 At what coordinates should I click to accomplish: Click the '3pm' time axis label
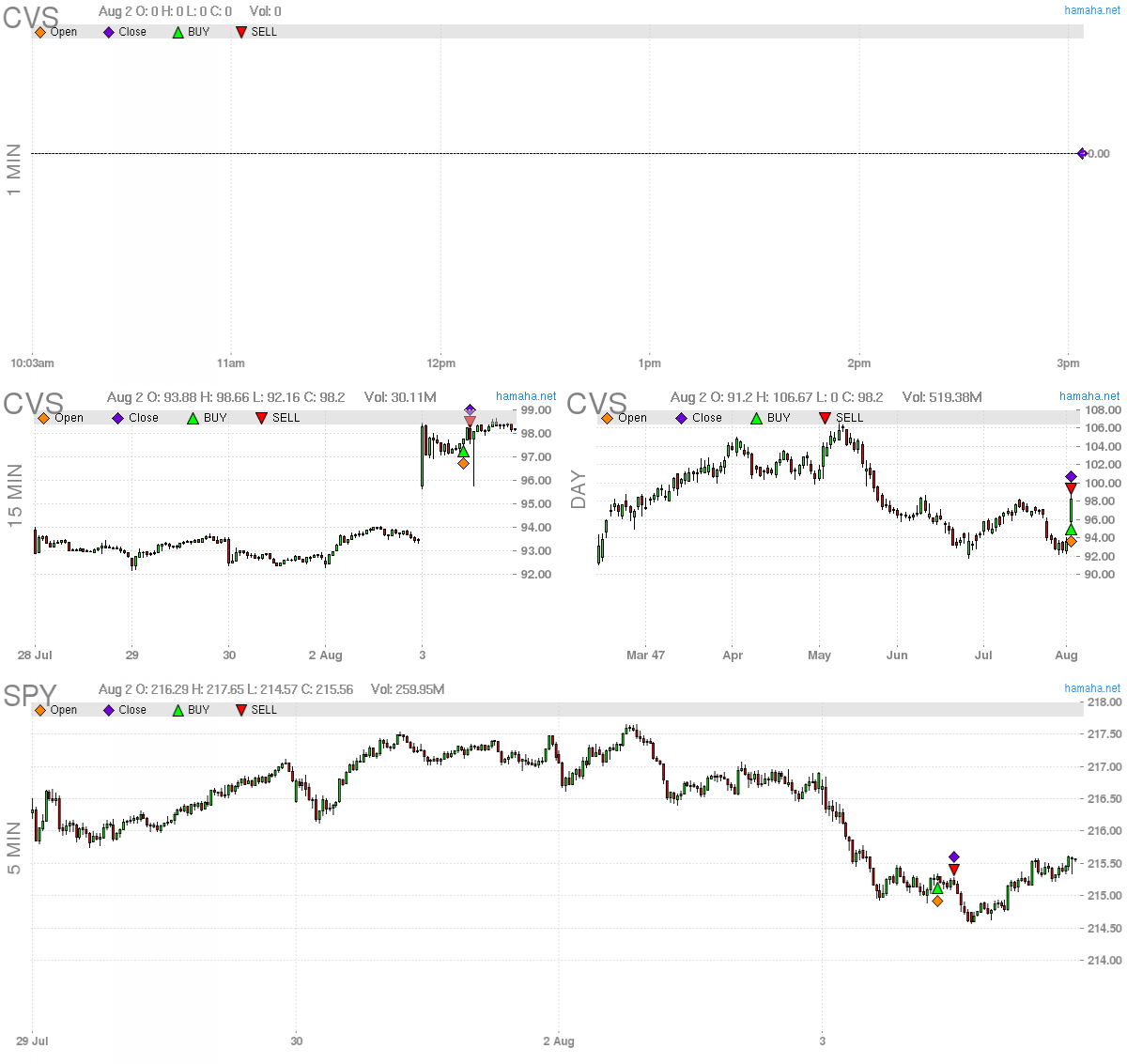[1068, 363]
